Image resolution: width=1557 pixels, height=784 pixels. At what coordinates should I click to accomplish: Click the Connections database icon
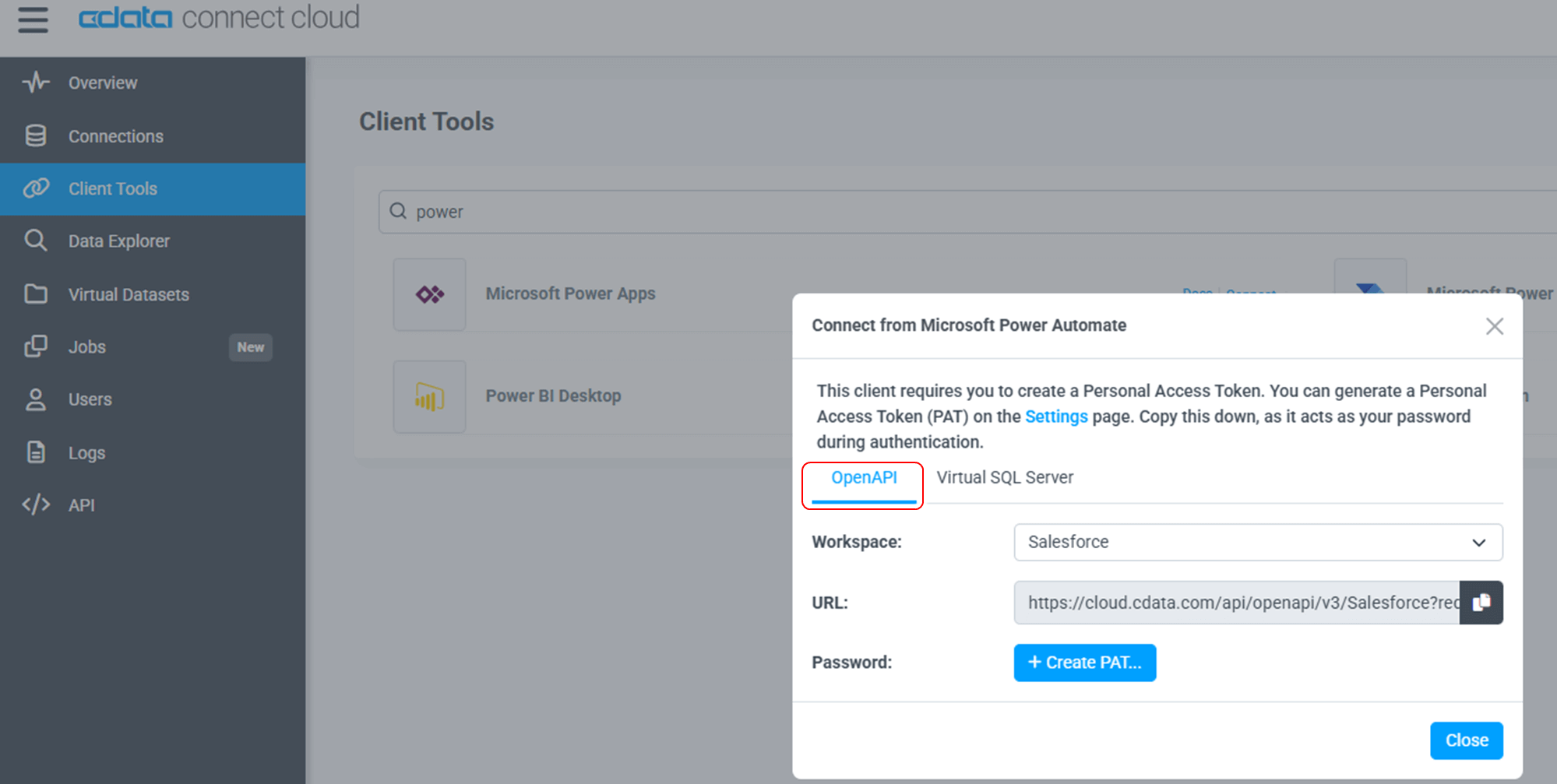36,135
